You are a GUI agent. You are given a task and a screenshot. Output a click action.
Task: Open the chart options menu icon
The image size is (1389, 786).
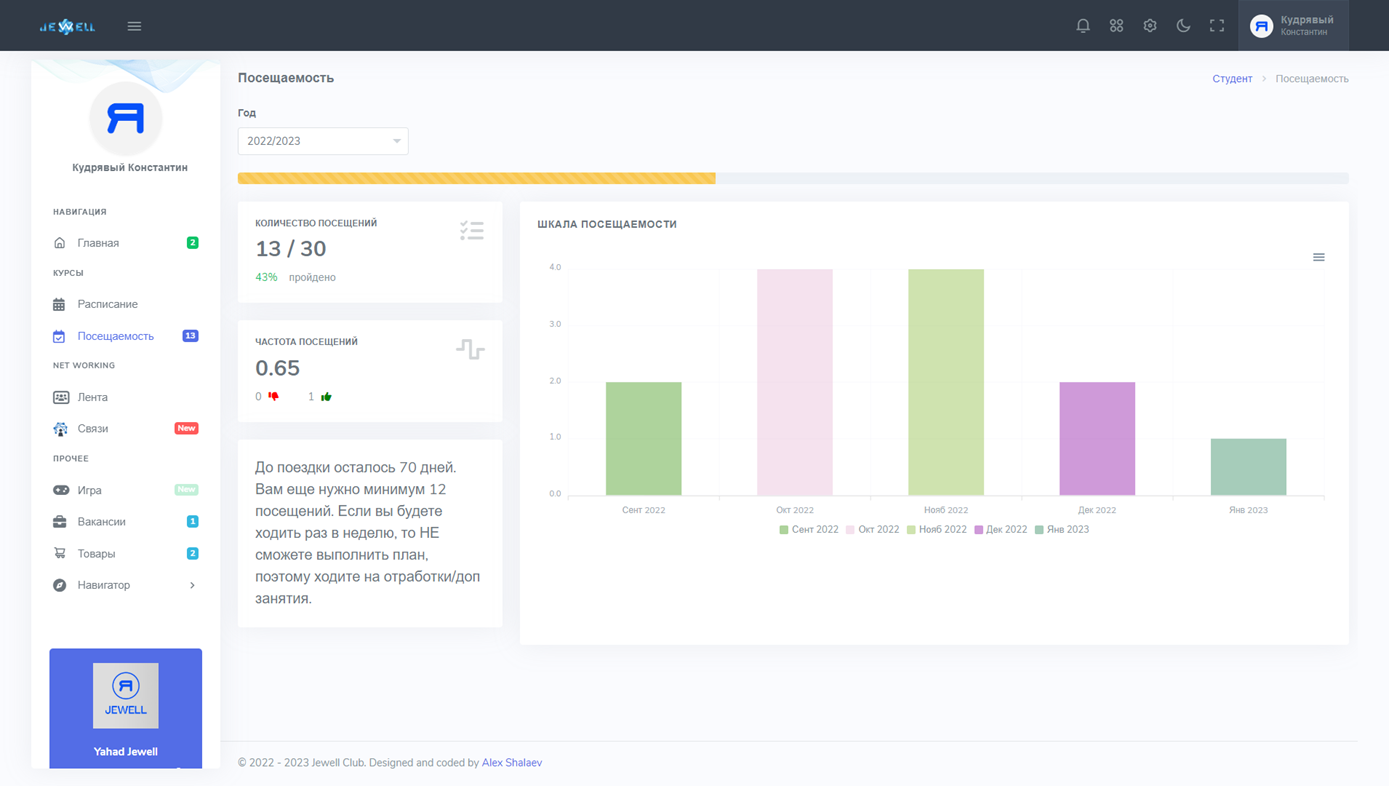[1318, 258]
